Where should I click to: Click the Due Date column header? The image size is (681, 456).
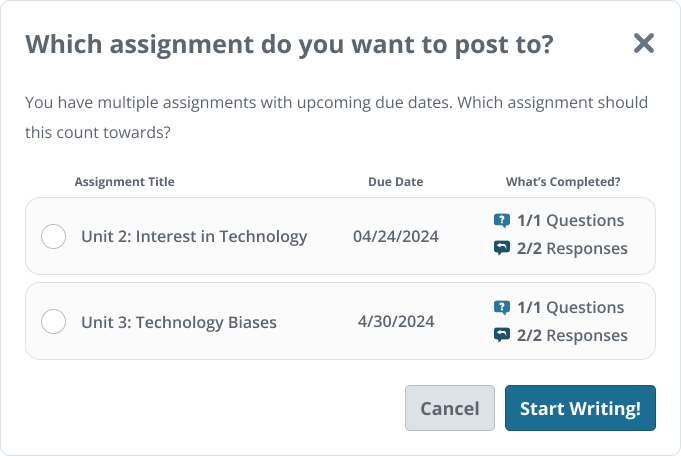(396, 182)
